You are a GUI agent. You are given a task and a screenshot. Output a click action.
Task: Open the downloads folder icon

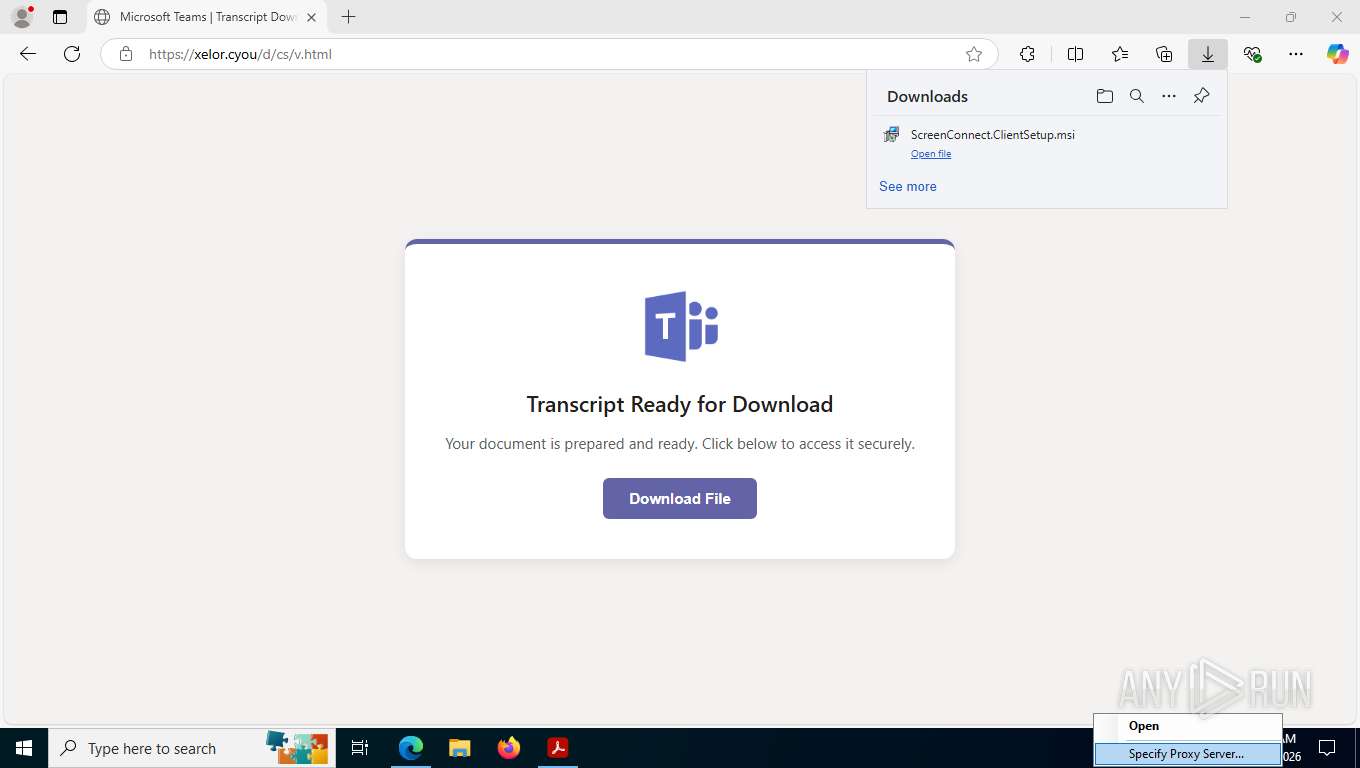[1105, 96]
